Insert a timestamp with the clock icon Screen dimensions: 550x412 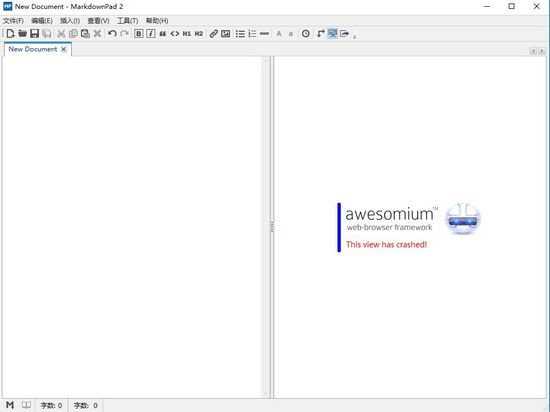306,34
